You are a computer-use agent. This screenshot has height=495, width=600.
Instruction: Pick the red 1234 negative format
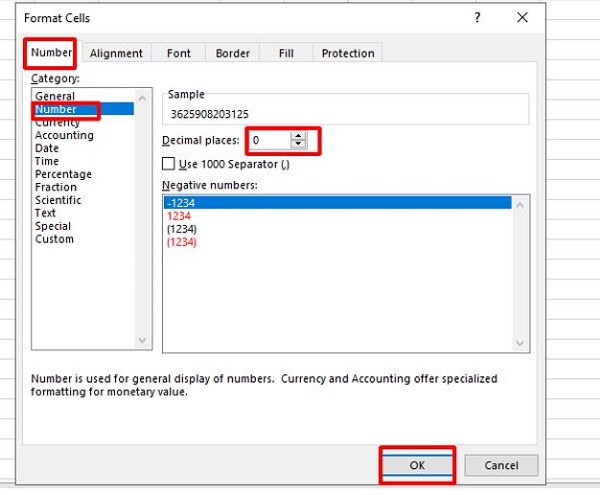click(182, 215)
